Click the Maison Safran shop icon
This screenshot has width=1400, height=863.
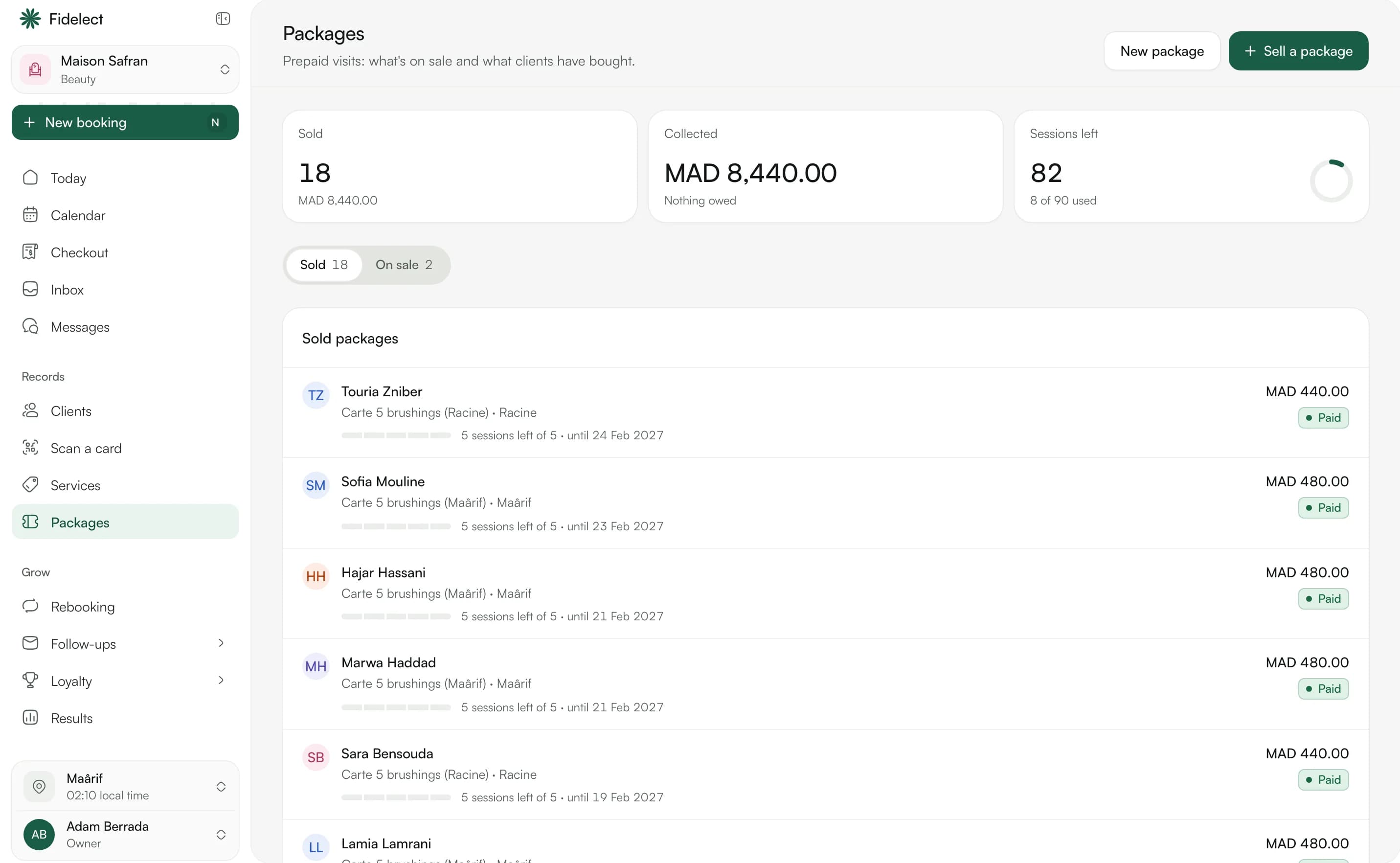click(35, 69)
